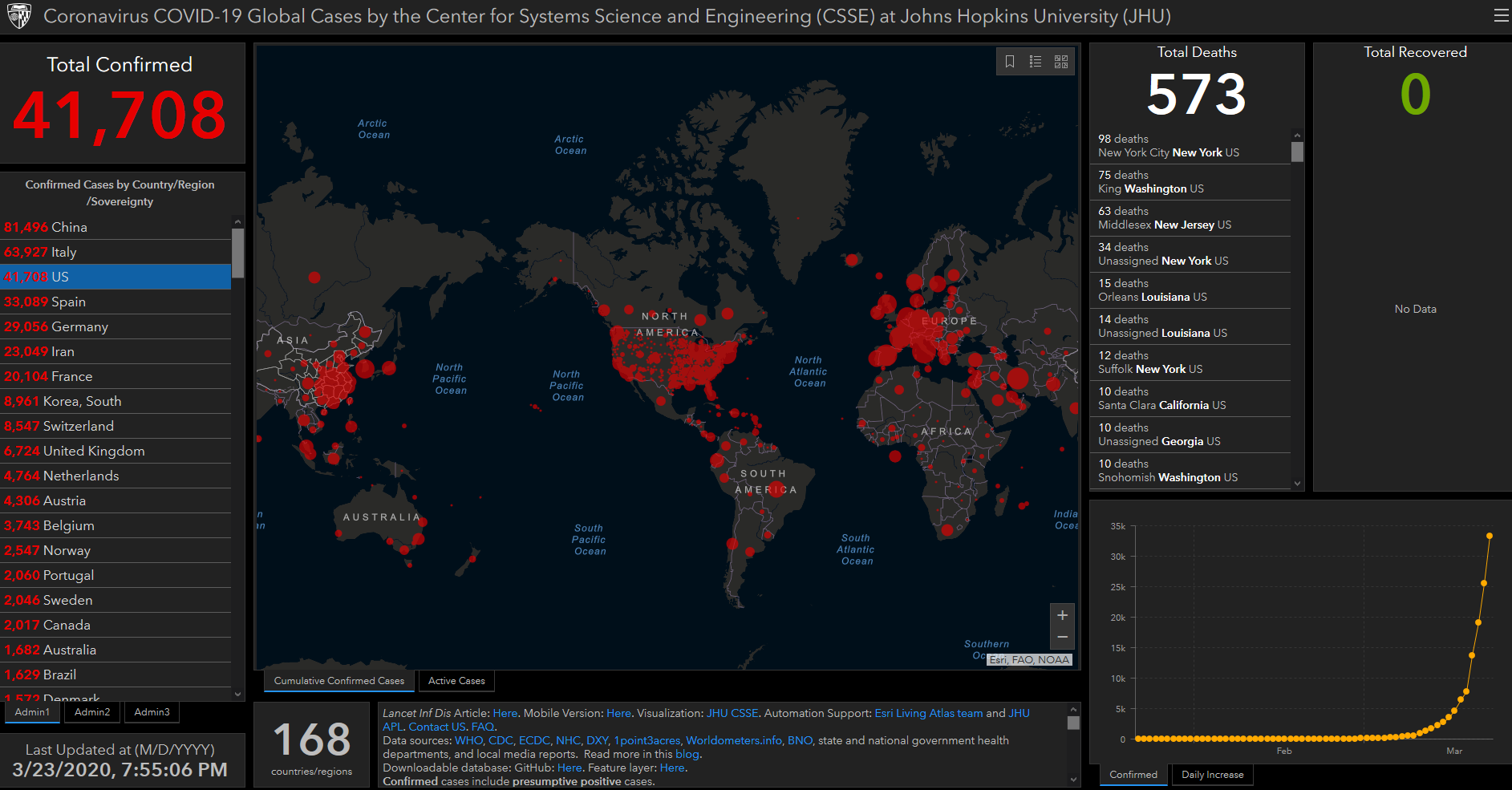Open the WHO data source link
This screenshot has height=790, width=1512.
(x=468, y=740)
